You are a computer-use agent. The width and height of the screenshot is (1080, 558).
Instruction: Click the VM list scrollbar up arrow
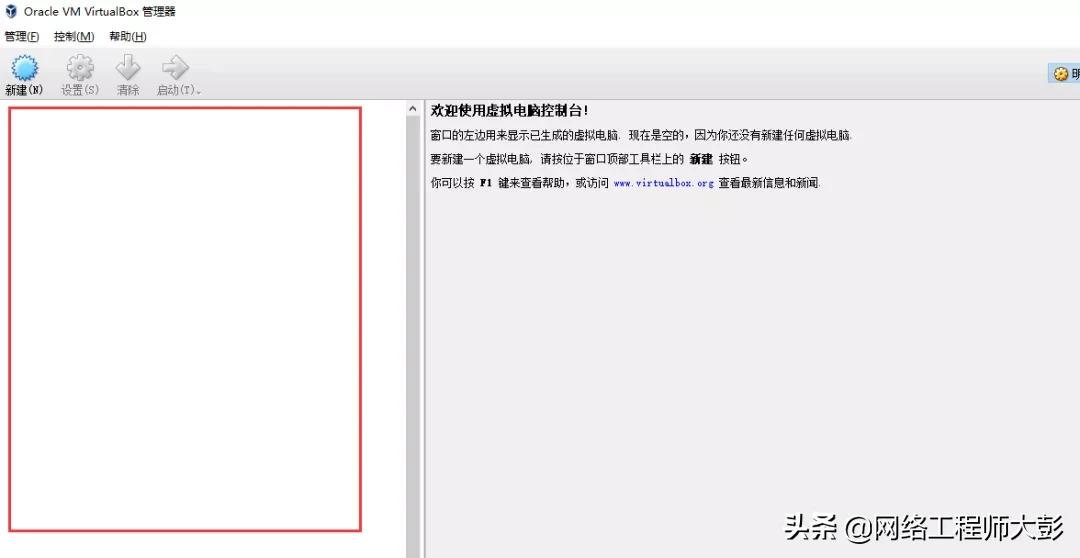(x=413, y=109)
